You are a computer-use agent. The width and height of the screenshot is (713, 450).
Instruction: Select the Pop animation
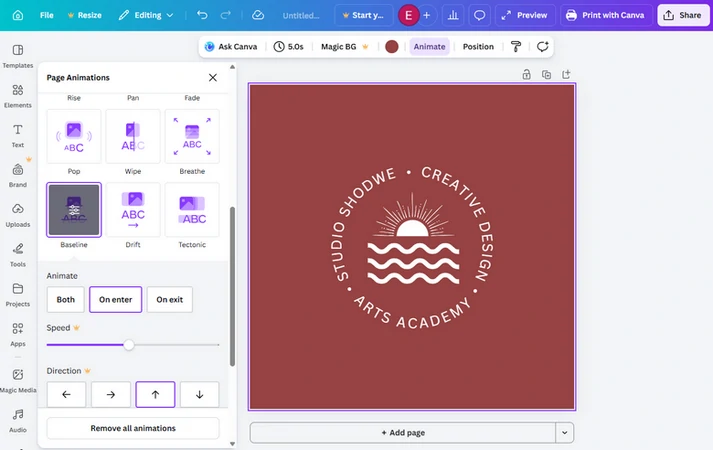[x=74, y=136]
